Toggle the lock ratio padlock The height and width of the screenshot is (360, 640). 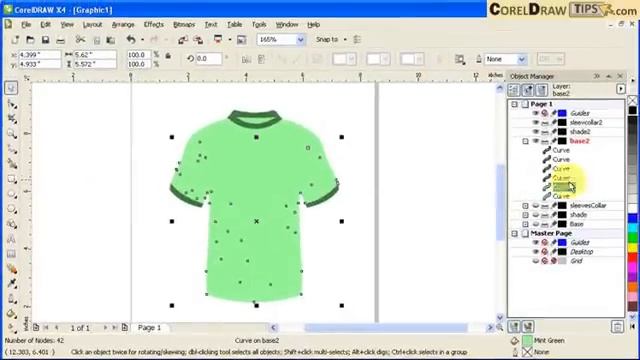(x=168, y=57)
